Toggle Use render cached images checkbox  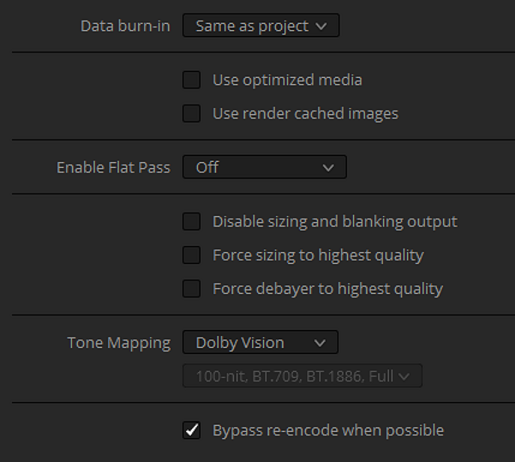tap(191, 113)
